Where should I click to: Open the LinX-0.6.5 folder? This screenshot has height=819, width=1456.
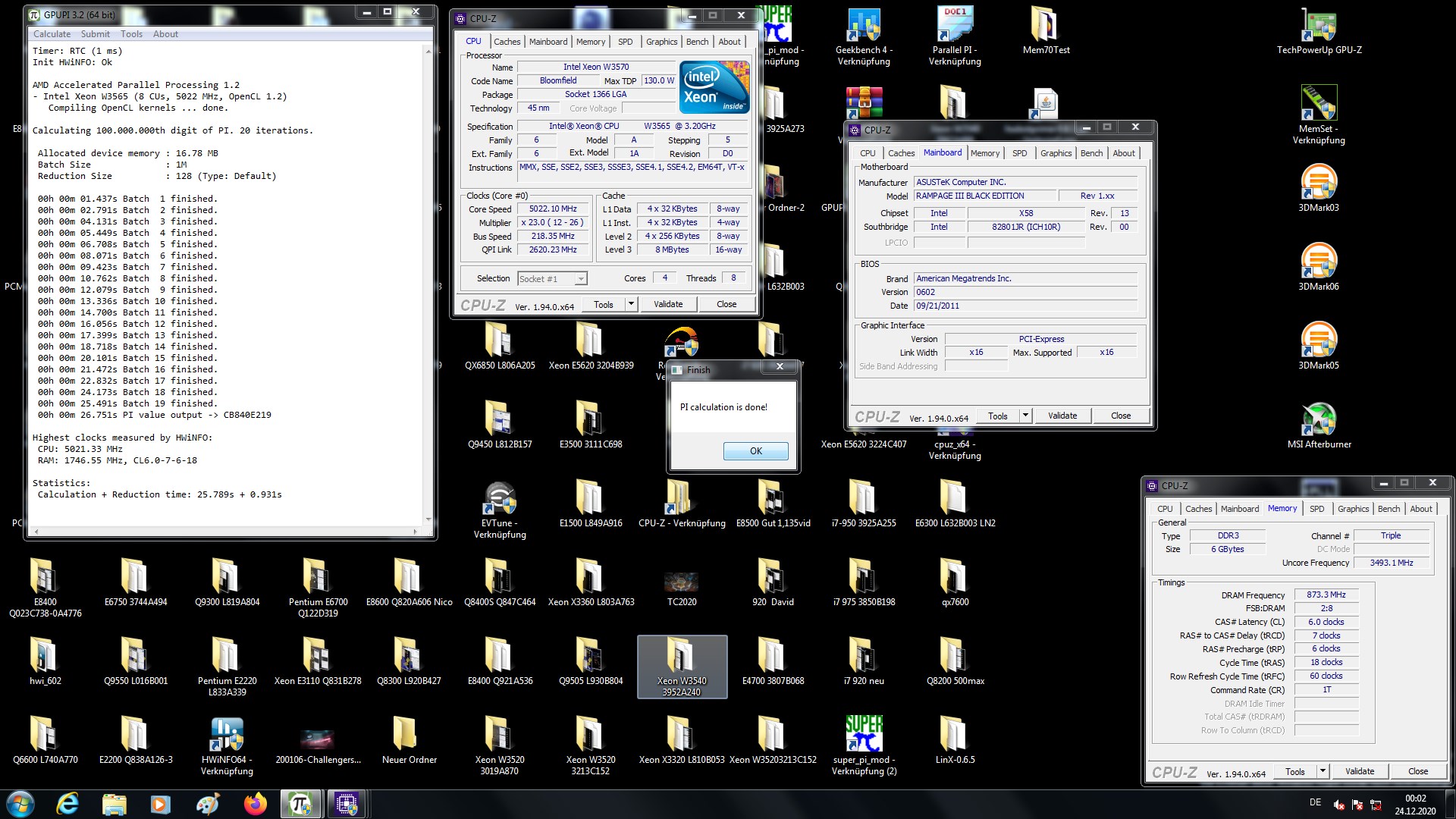(955, 740)
